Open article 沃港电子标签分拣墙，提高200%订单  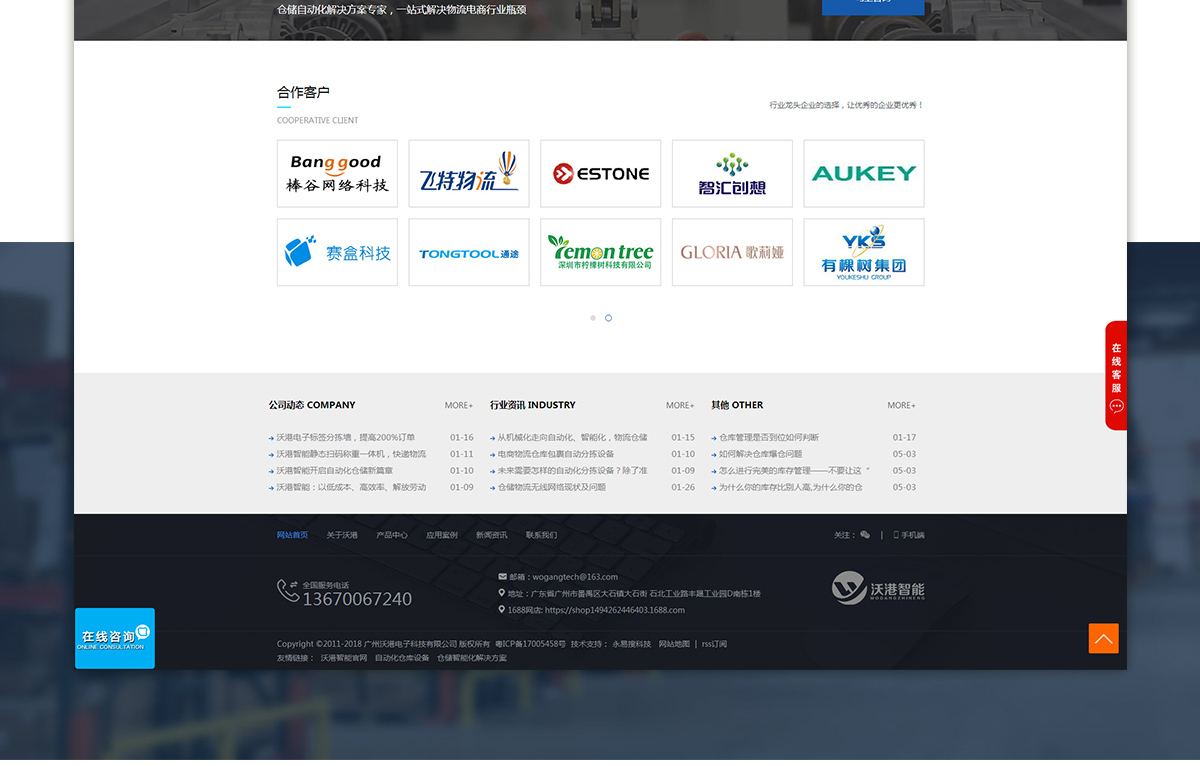pyautogui.click(x=346, y=437)
